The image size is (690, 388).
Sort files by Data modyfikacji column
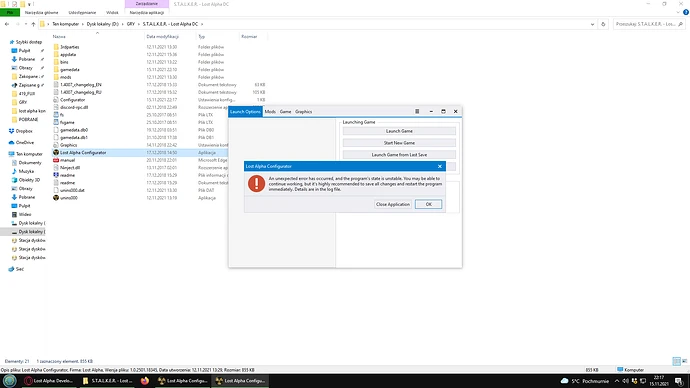[162, 37]
